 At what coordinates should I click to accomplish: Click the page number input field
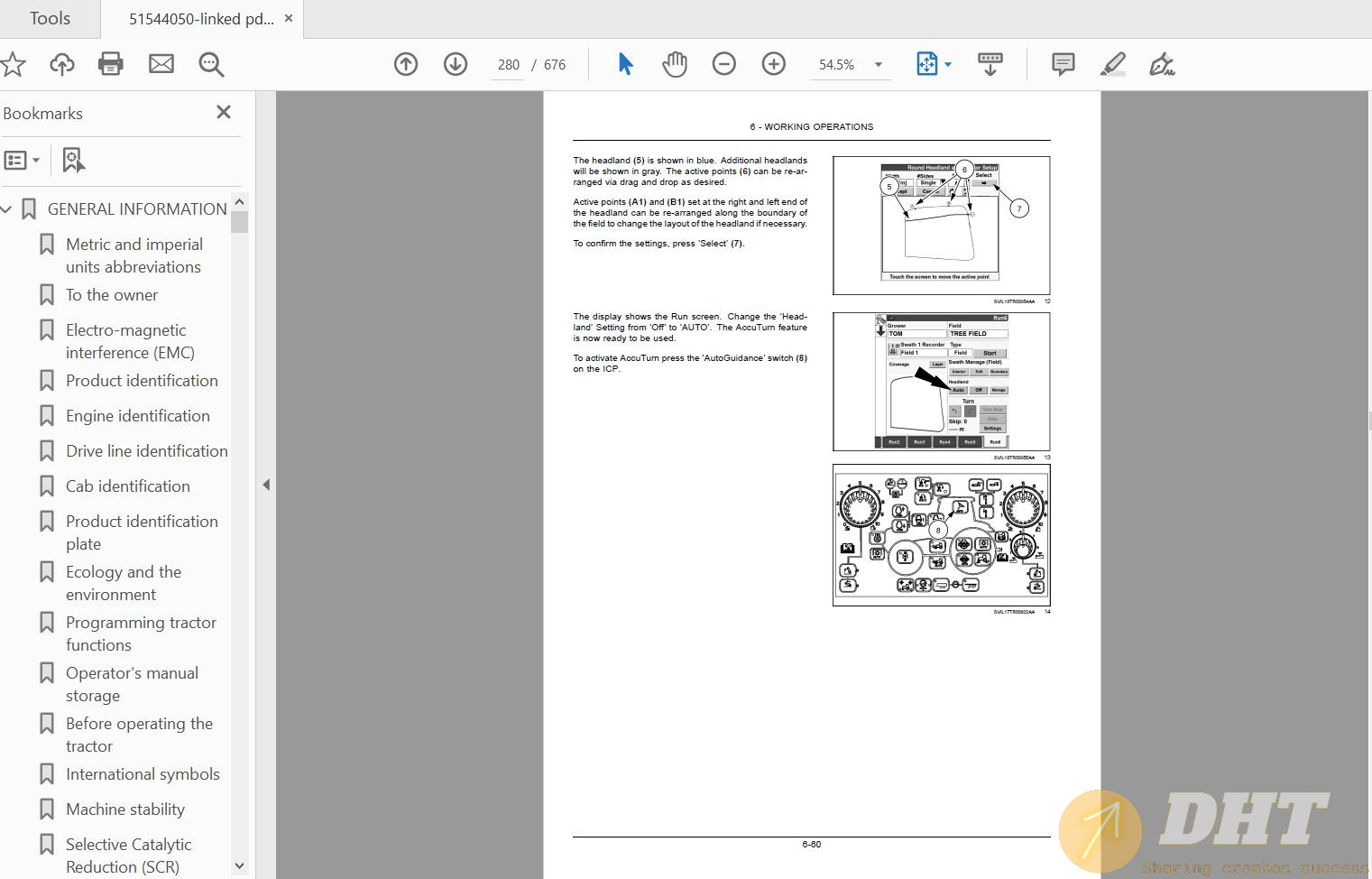pos(508,65)
